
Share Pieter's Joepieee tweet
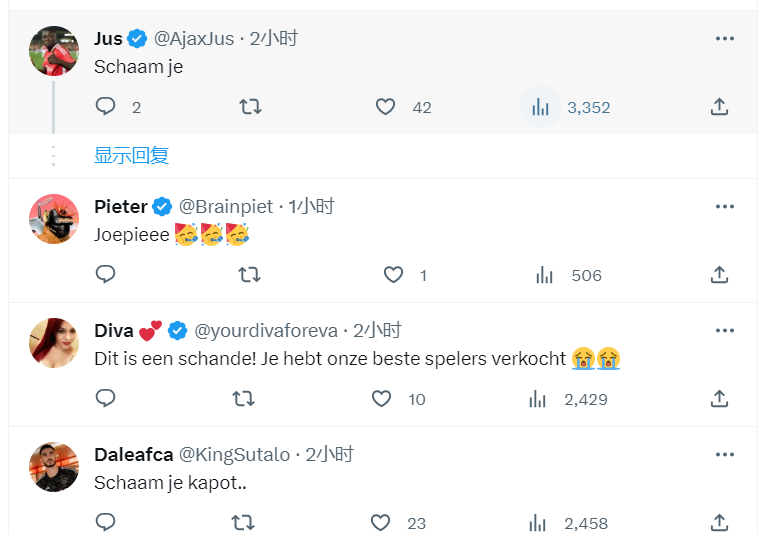tap(719, 274)
